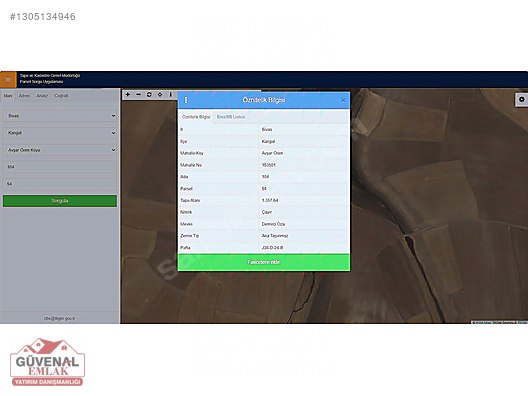Open the orange hamburger menu
The height and width of the screenshot is (396, 528).
tap(8, 80)
